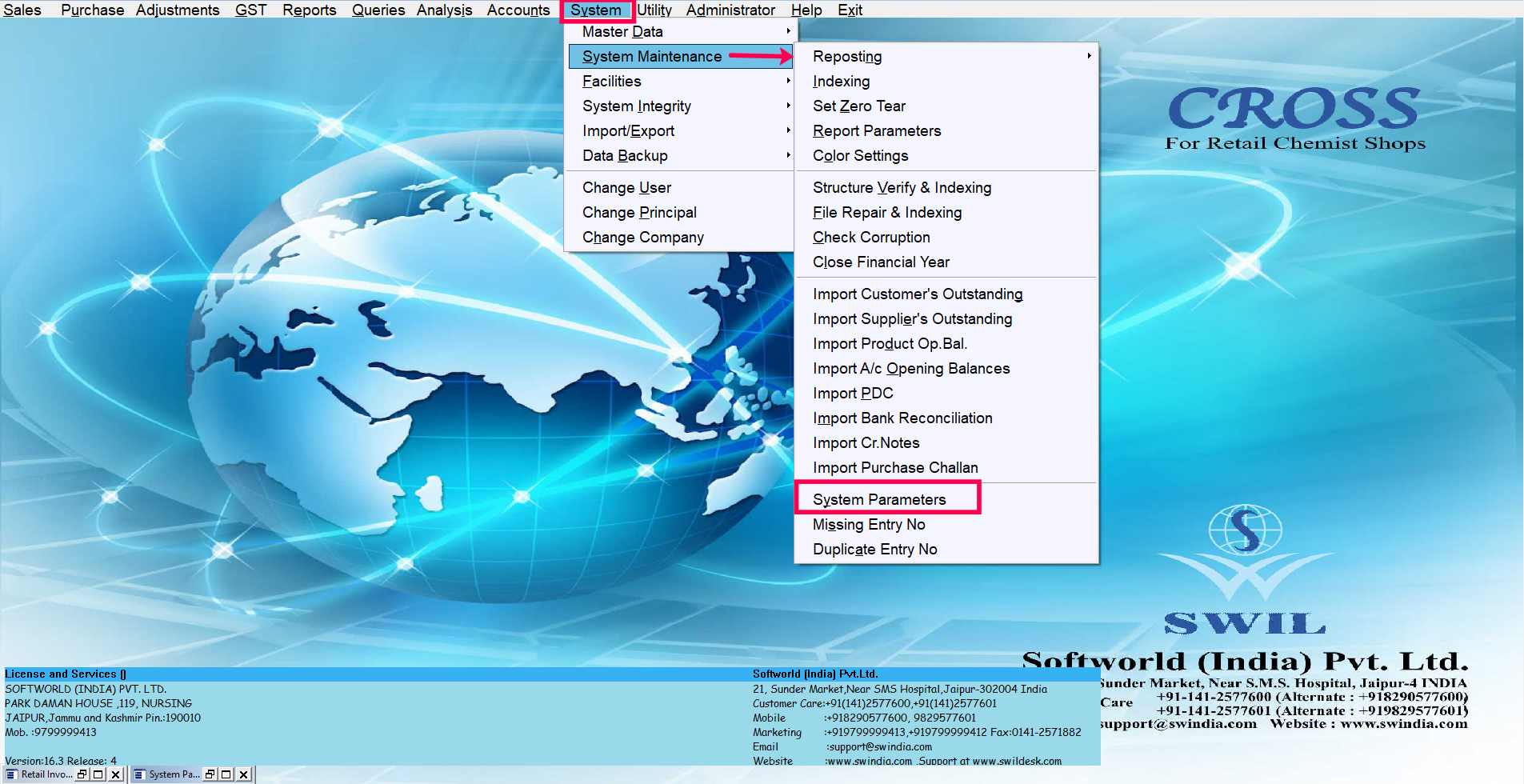This screenshot has height=784, width=1524.
Task: Close the minimized Retail Invoice window
Action: click(x=115, y=774)
